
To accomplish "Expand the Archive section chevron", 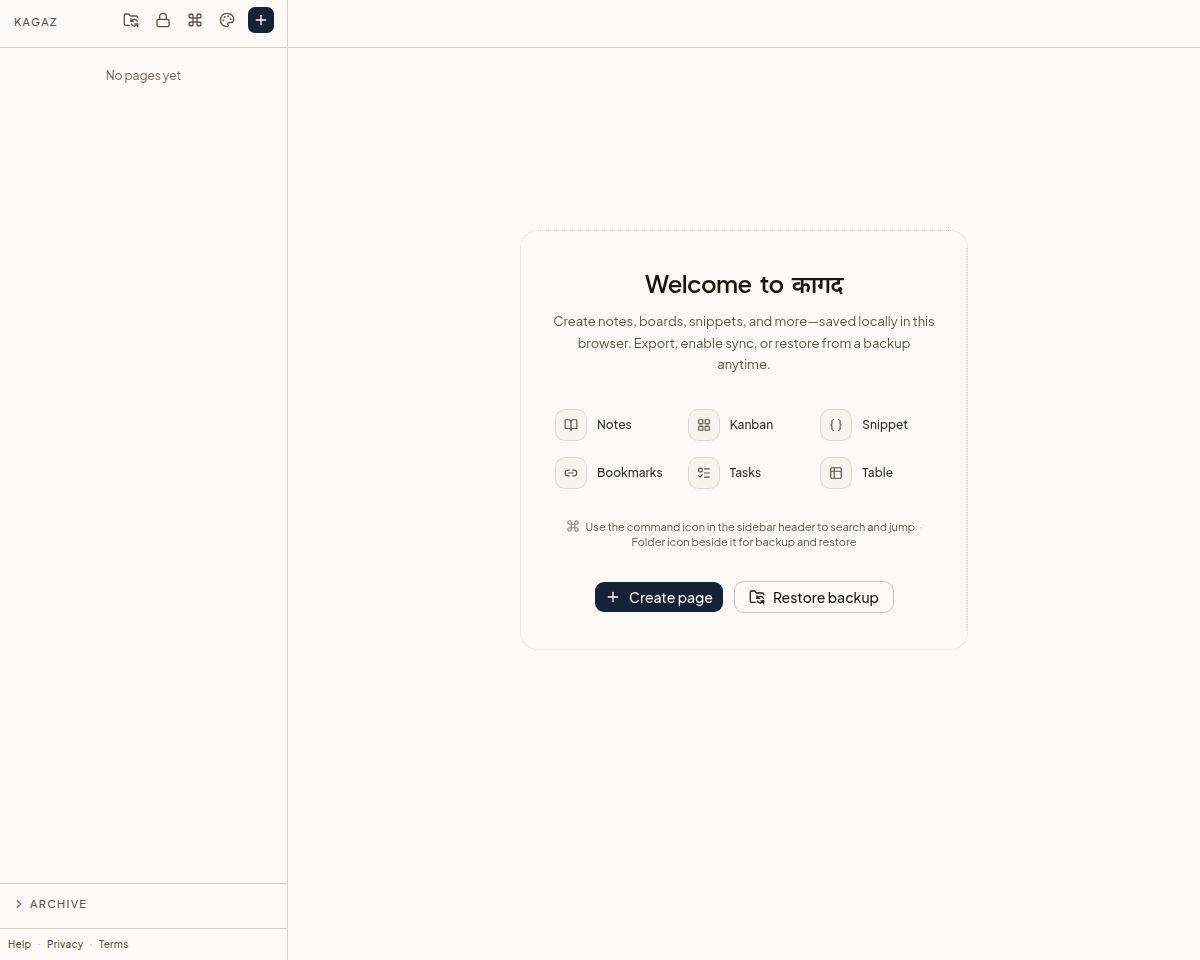I will coord(19,904).
